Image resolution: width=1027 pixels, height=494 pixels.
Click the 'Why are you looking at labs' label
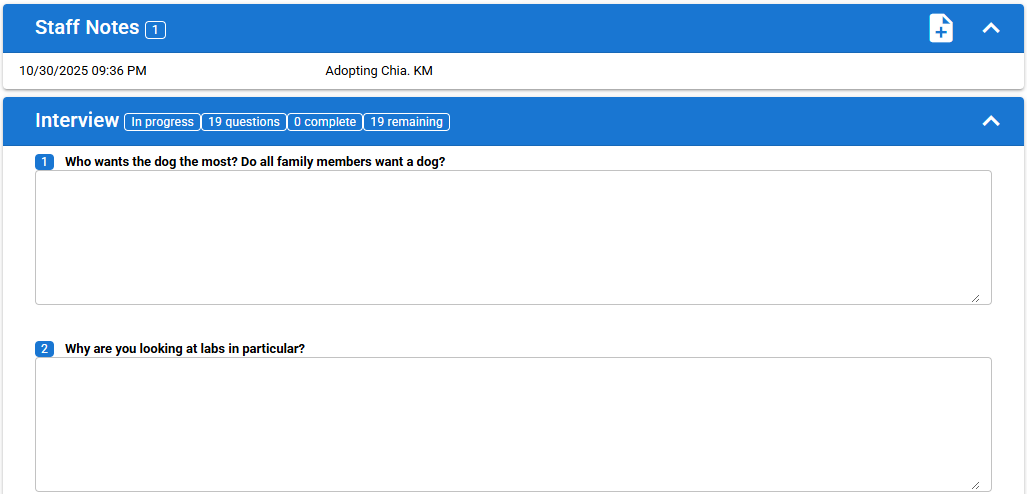click(185, 349)
